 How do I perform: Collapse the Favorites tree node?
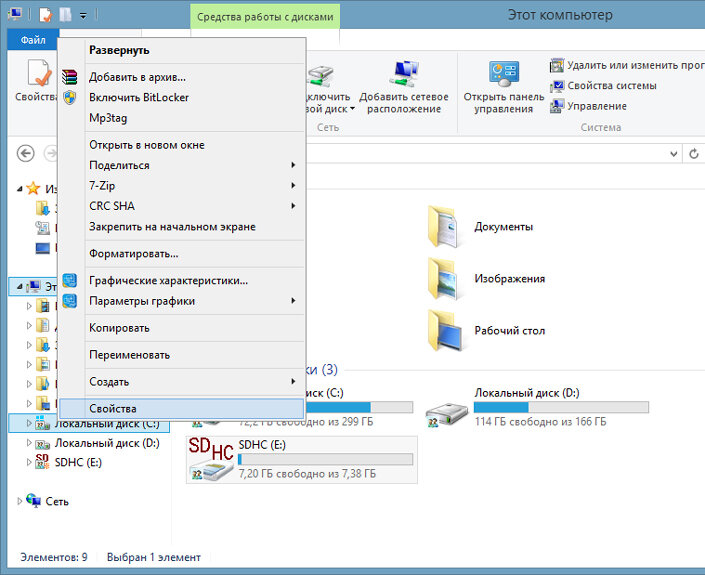(19, 189)
